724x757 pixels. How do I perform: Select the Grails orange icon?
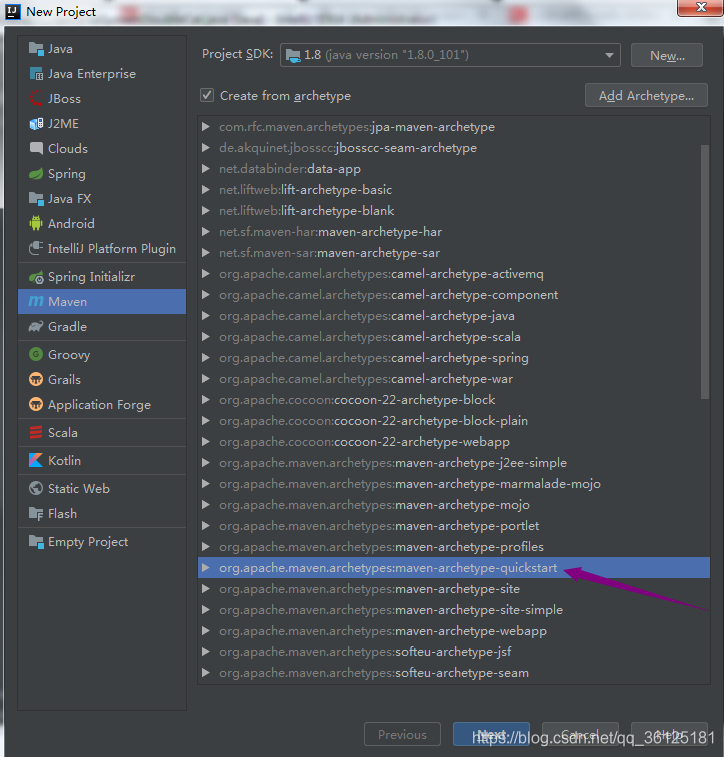(x=36, y=379)
